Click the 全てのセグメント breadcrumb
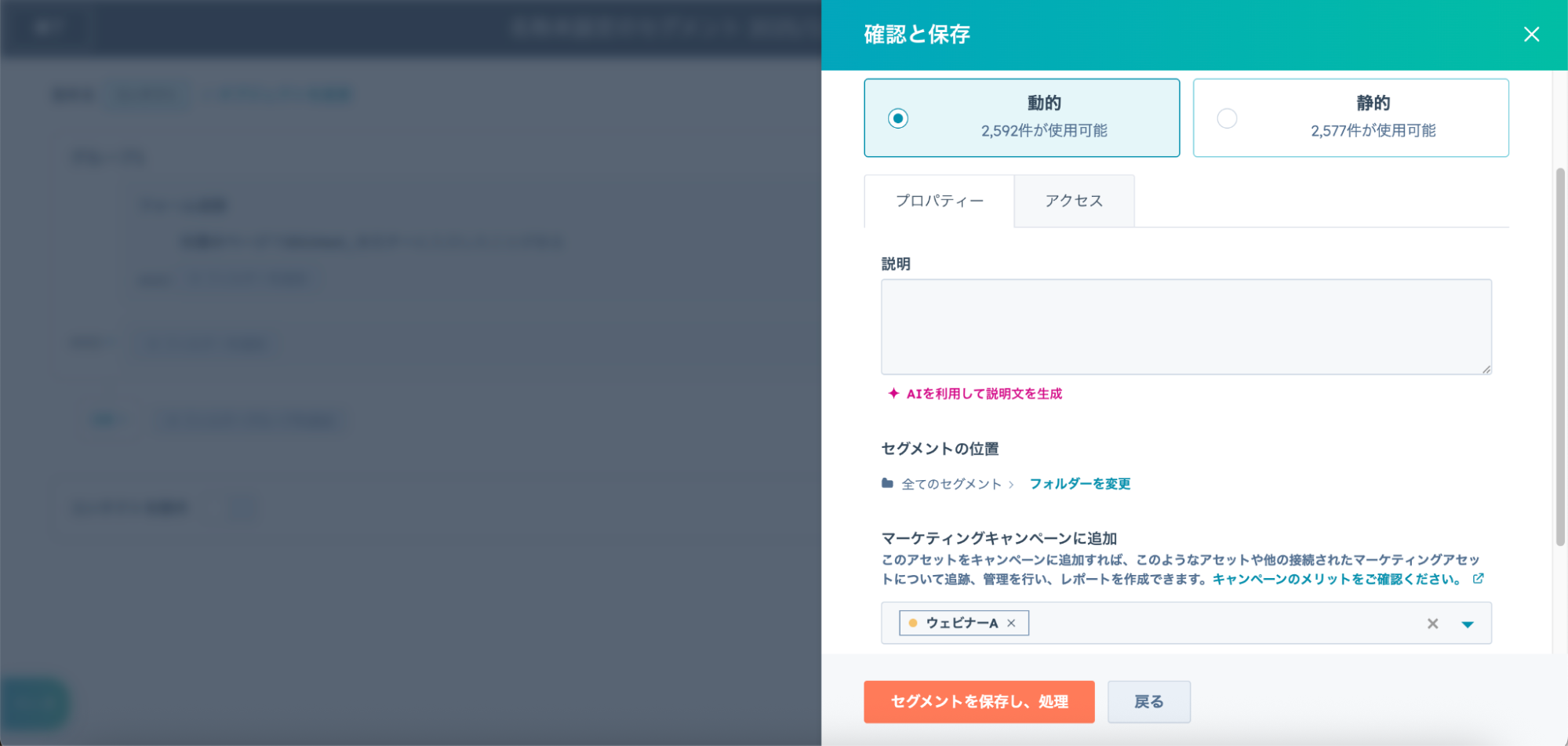The width and height of the screenshot is (1568, 746). point(951,484)
